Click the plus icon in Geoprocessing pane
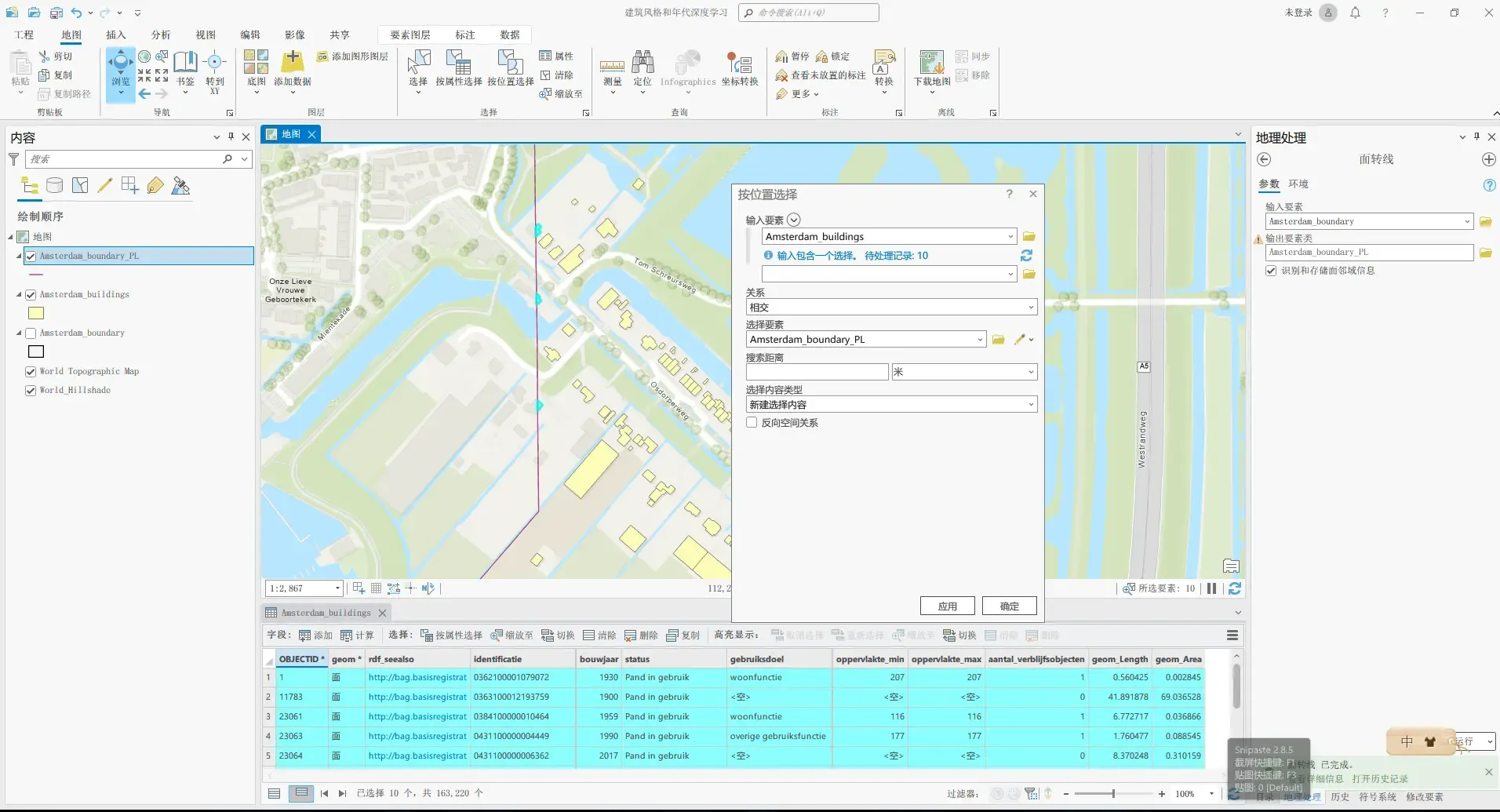This screenshot has height=812, width=1500. 1488,159
